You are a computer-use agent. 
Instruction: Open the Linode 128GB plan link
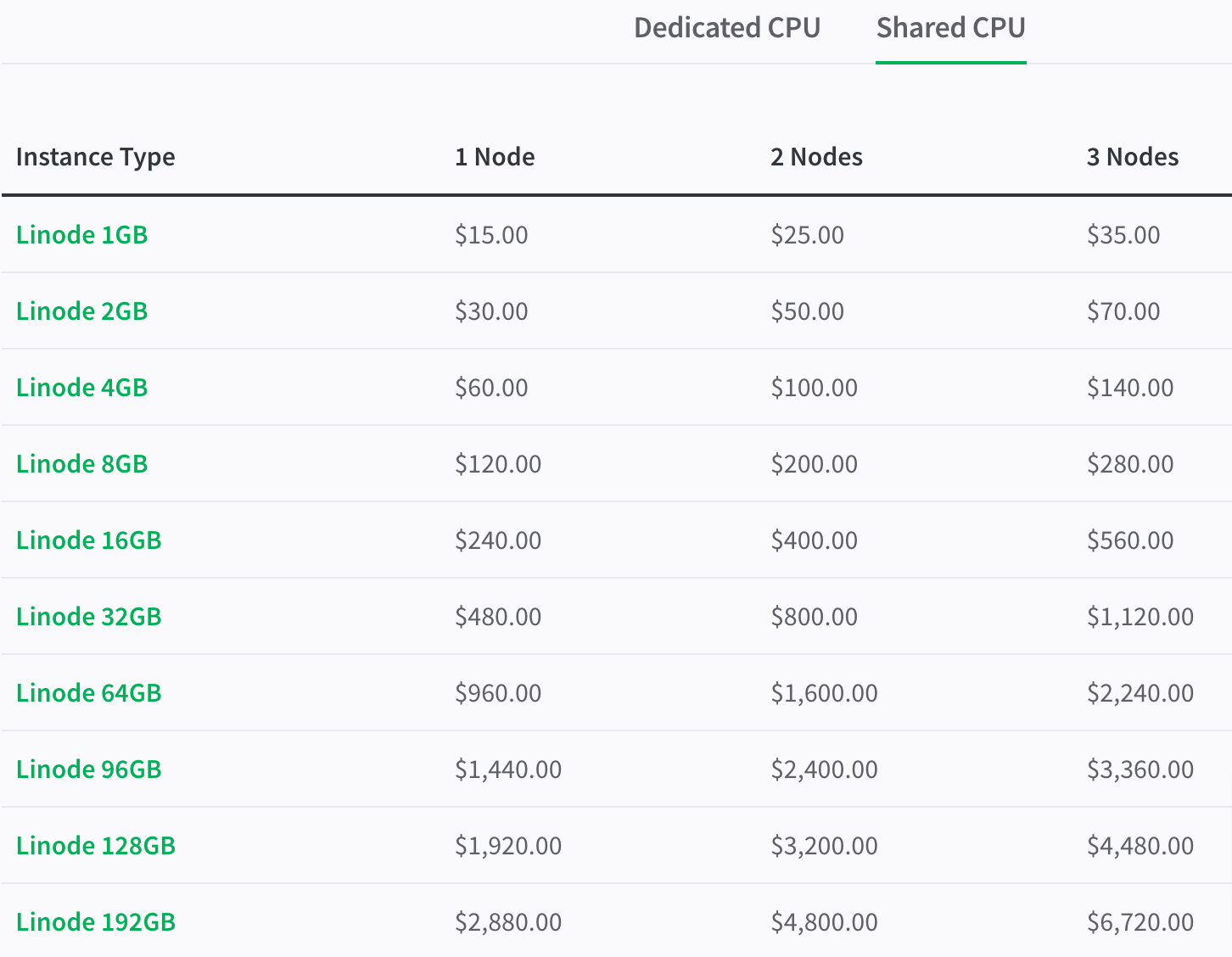(95, 846)
